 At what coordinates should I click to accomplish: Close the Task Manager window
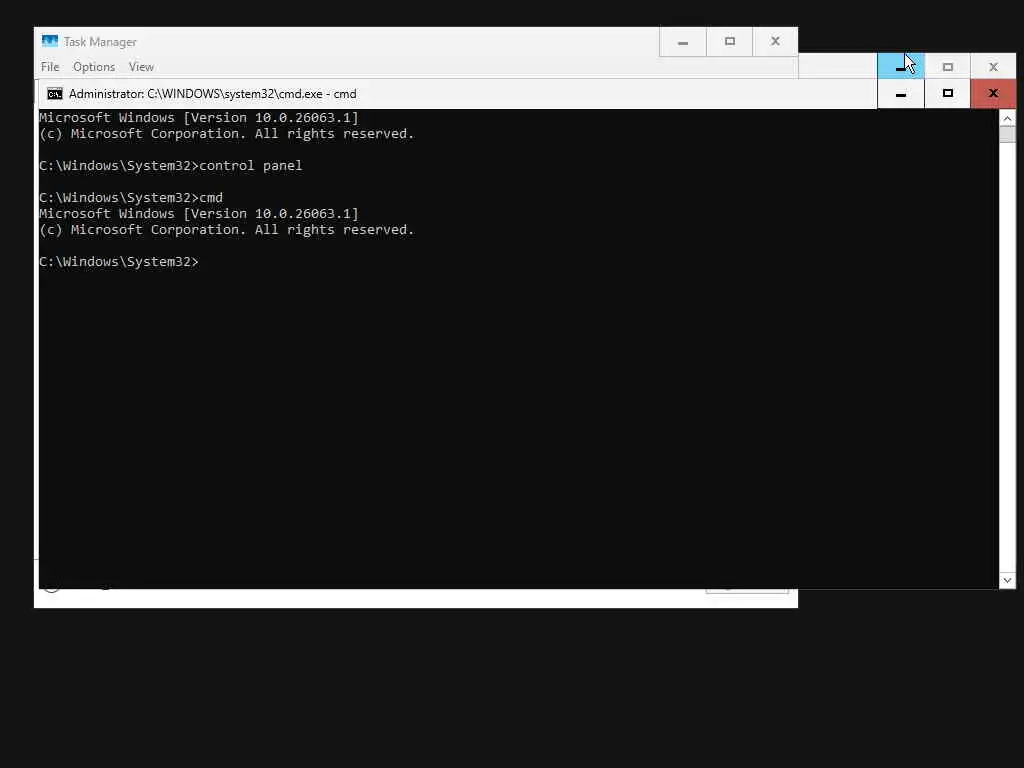click(775, 42)
